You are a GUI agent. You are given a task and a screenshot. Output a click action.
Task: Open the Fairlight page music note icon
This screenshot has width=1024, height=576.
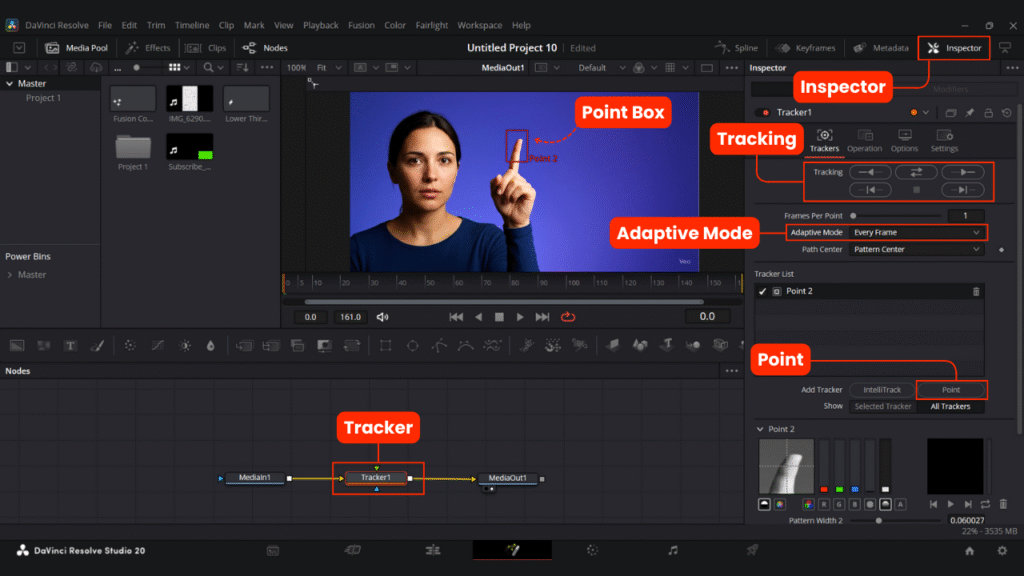coord(673,550)
